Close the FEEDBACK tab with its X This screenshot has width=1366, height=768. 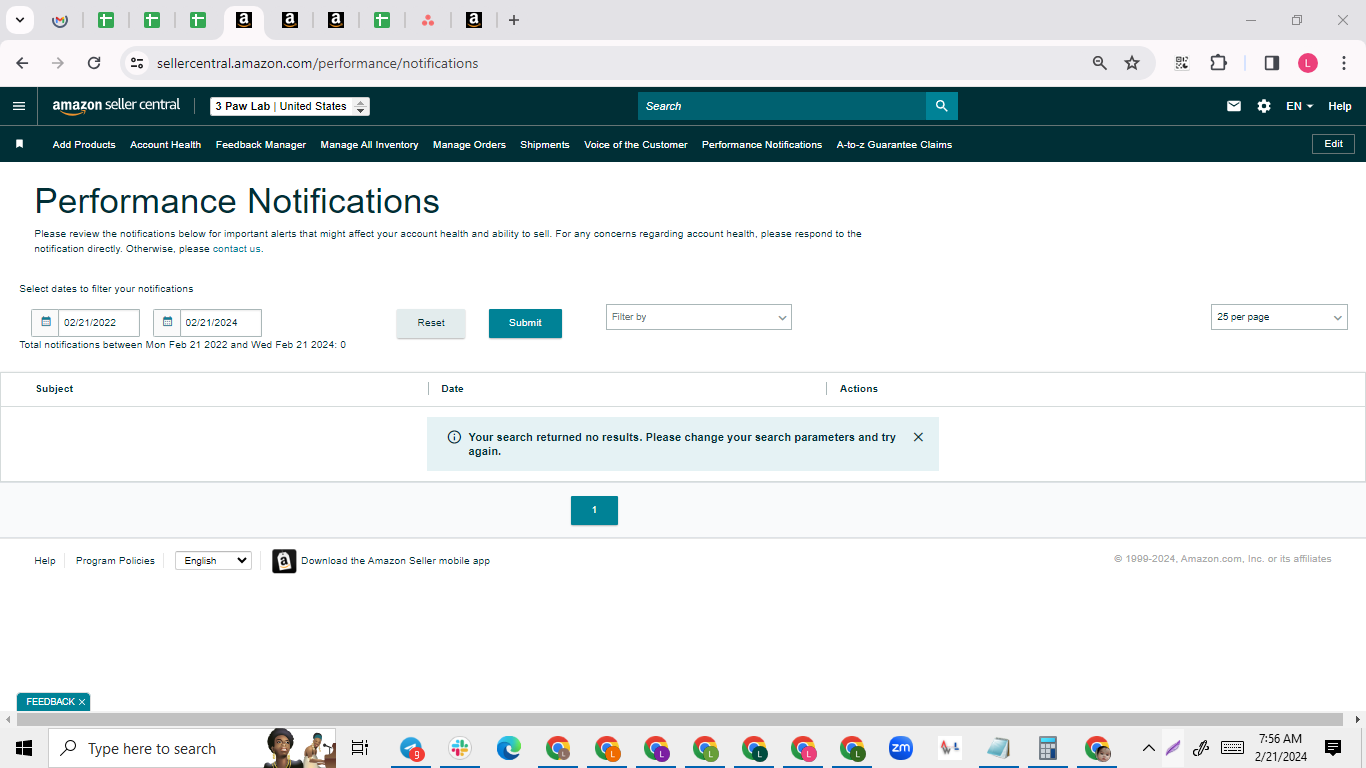coord(82,702)
